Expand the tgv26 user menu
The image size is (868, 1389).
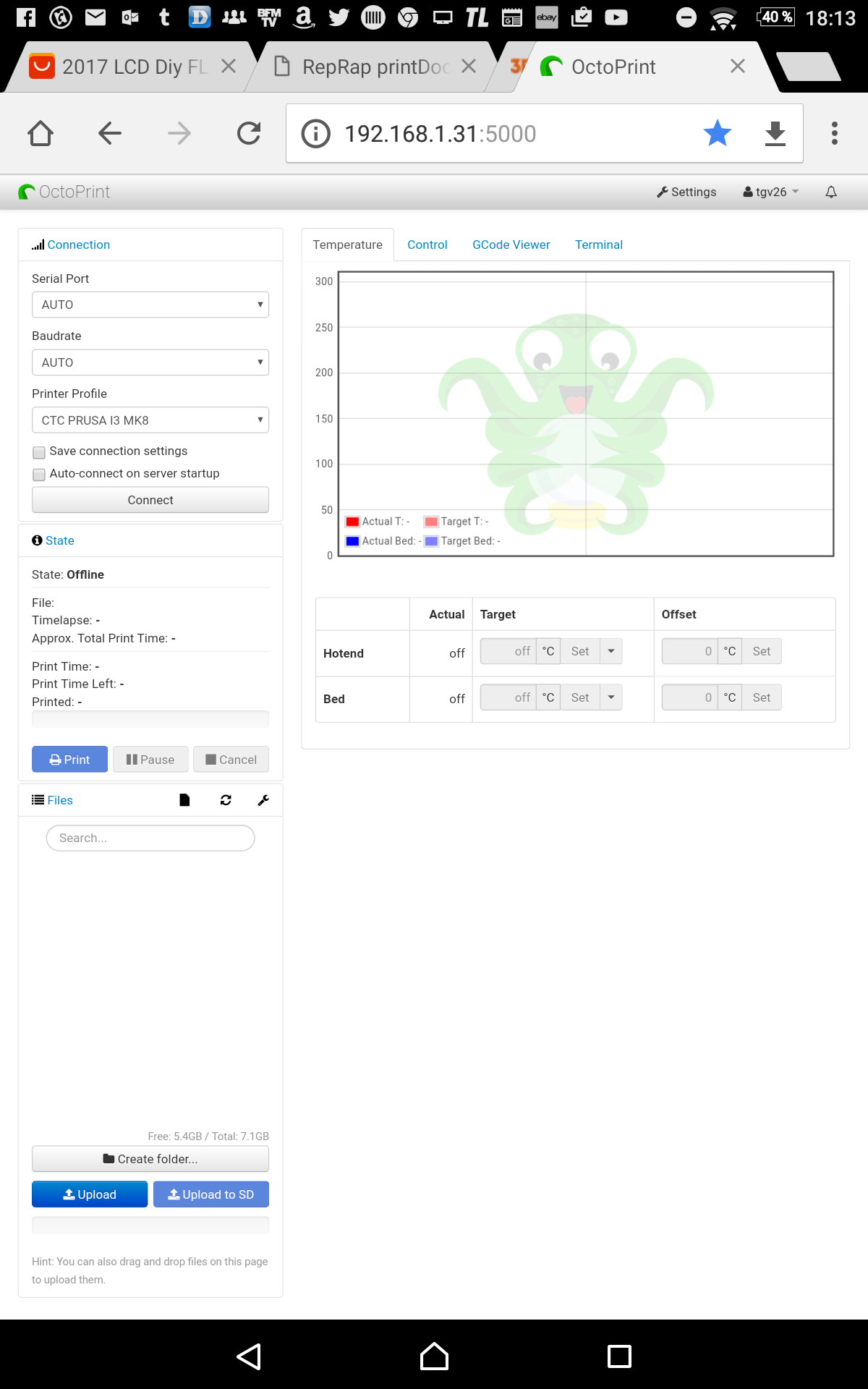click(771, 192)
